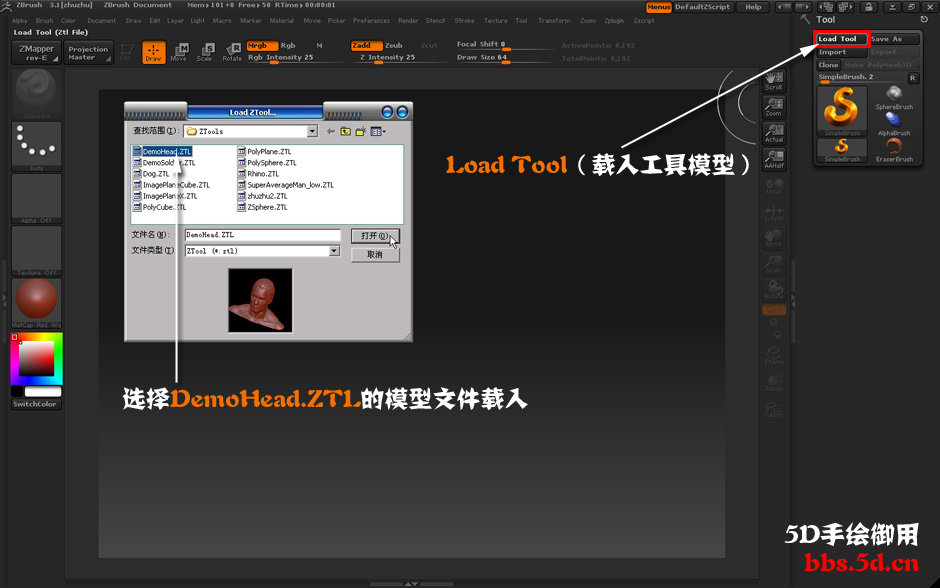Click the file name input field
The image size is (940, 588).
tap(263, 235)
